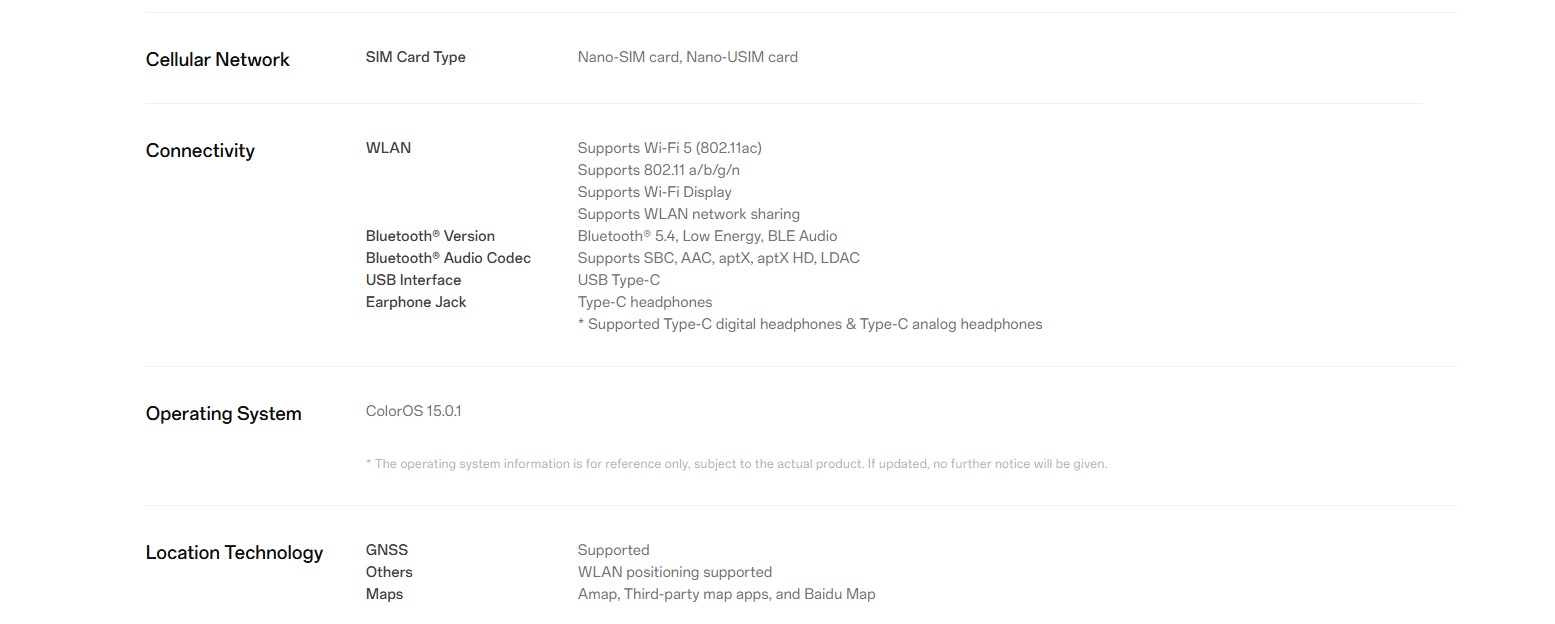Click the Operating System section heading
This screenshot has width=1555, height=624.
[223, 413]
